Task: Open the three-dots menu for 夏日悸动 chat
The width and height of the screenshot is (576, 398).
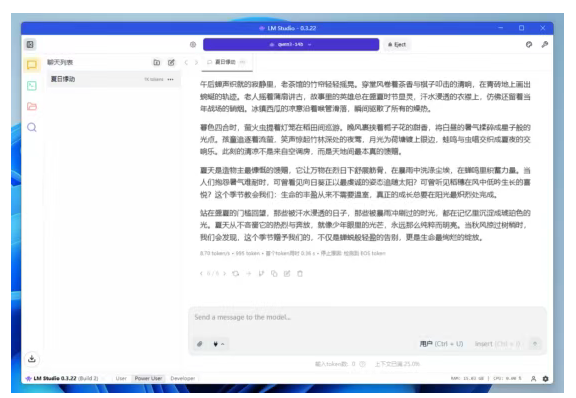Action: pos(170,79)
